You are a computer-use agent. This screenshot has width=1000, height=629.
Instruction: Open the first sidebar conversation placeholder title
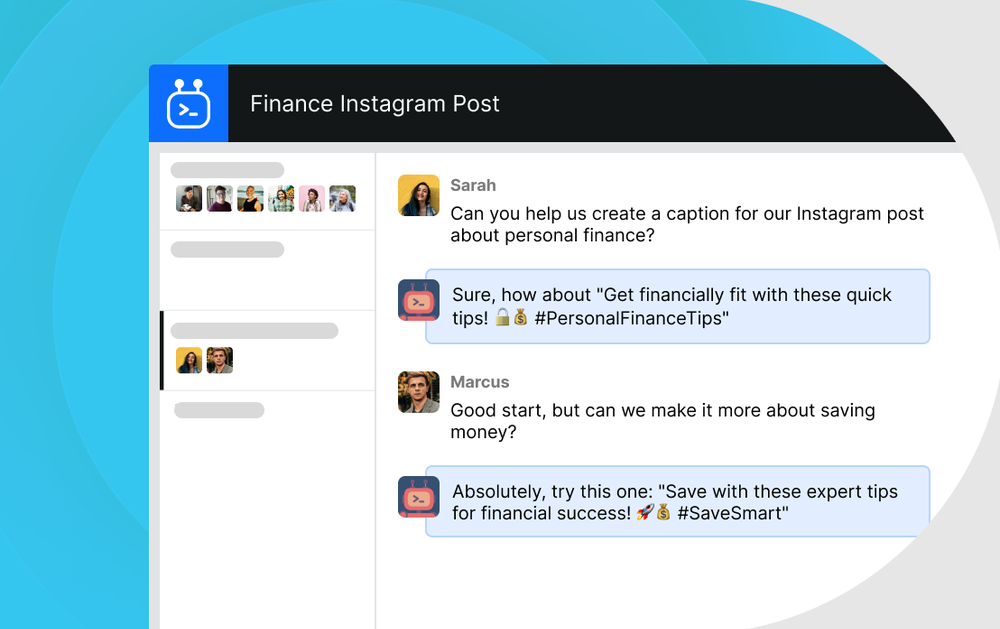coord(227,170)
